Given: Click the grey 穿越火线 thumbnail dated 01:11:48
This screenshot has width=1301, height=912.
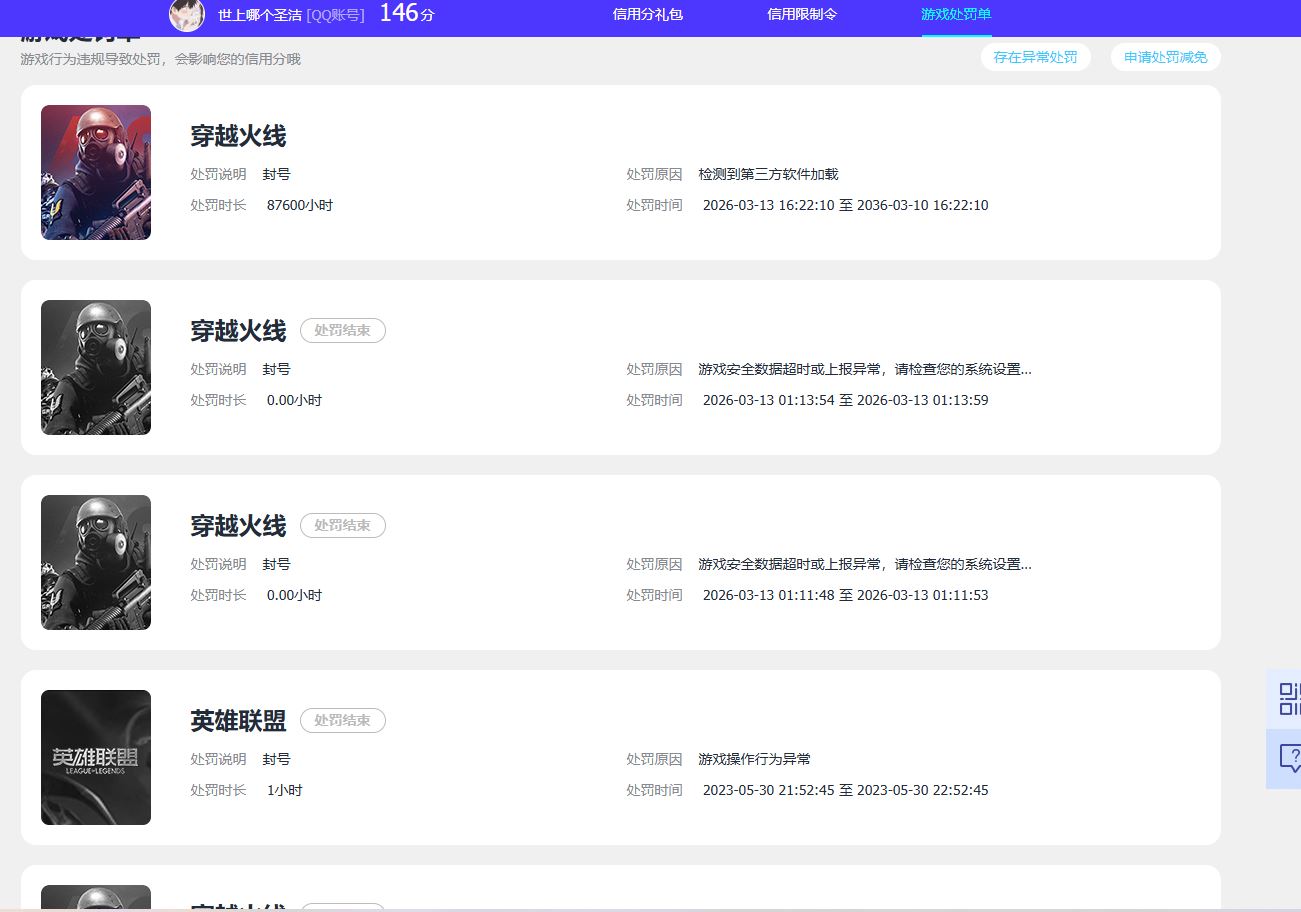Looking at the screenshot, I should tap(96, 562).
